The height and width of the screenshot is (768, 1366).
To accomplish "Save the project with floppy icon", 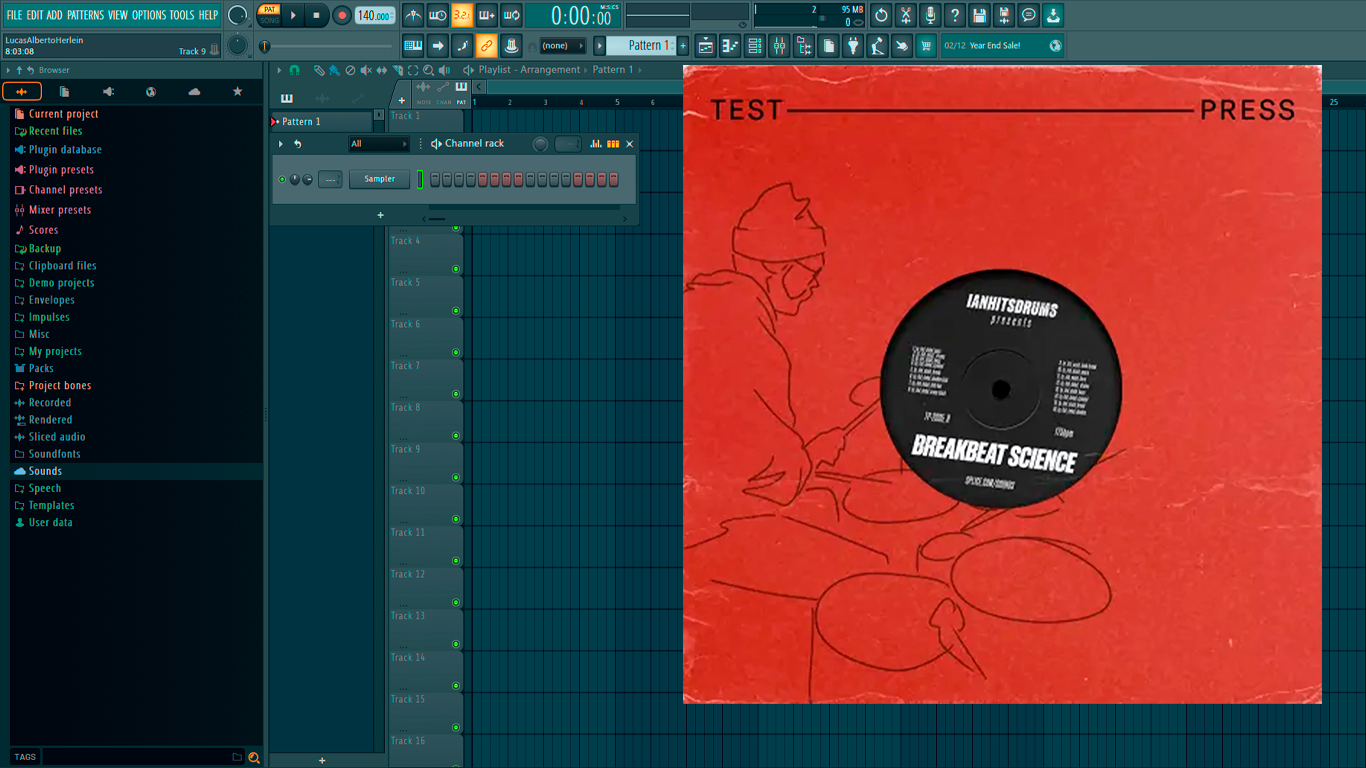I will (x=979, y=15).
